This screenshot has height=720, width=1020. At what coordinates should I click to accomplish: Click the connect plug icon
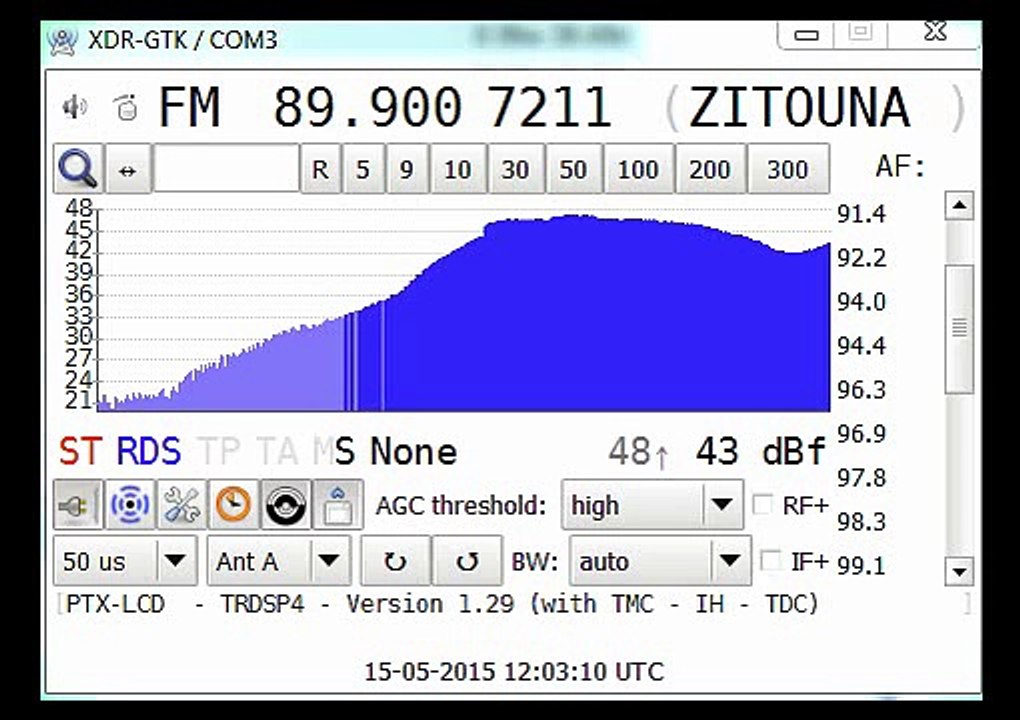(x=77, y=505)
